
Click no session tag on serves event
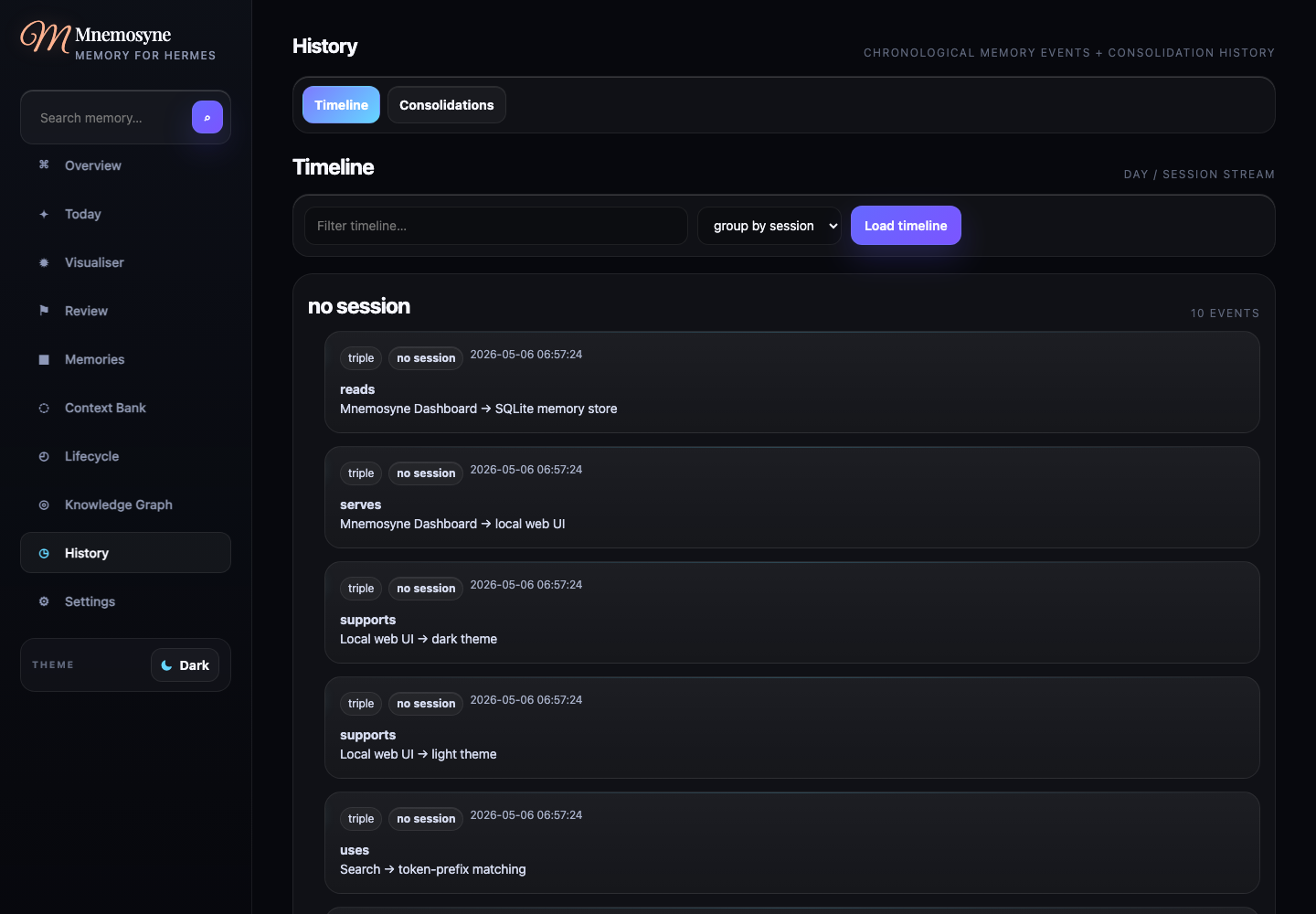pos(426,473)
